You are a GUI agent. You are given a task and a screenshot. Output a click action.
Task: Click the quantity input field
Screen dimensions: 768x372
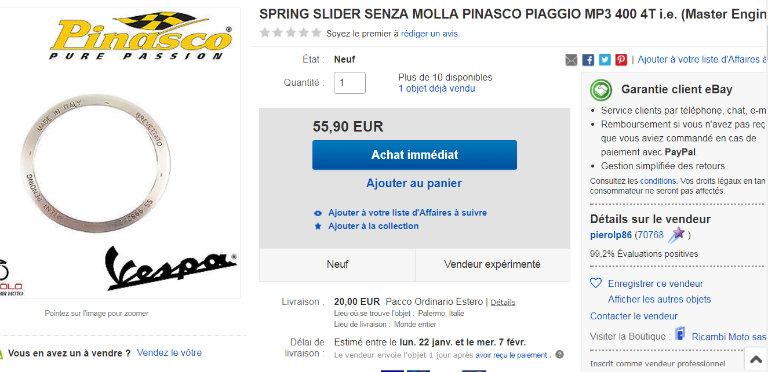coord(350,83)
